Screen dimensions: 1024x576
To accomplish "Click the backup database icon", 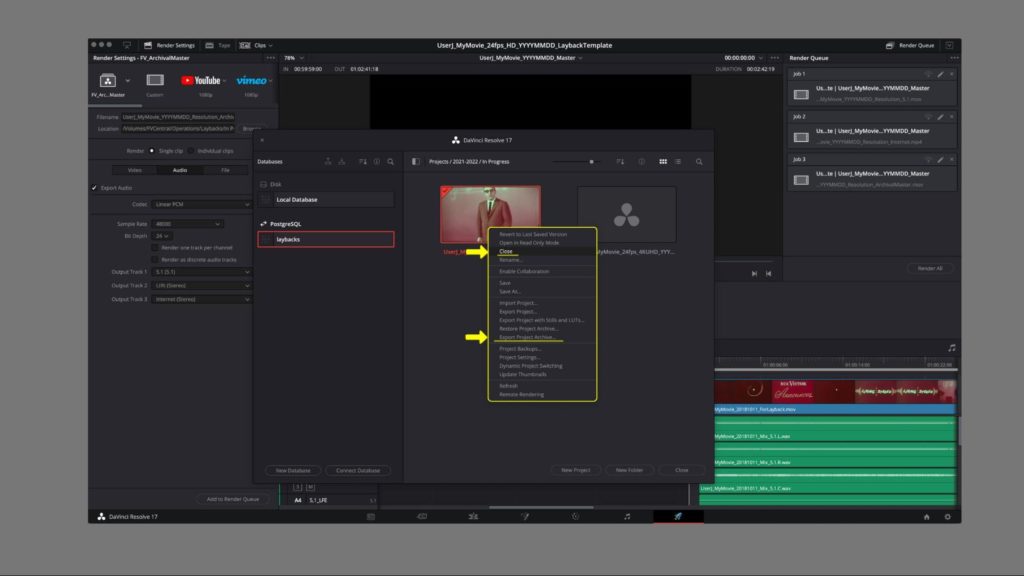I will tap(328, 161).
